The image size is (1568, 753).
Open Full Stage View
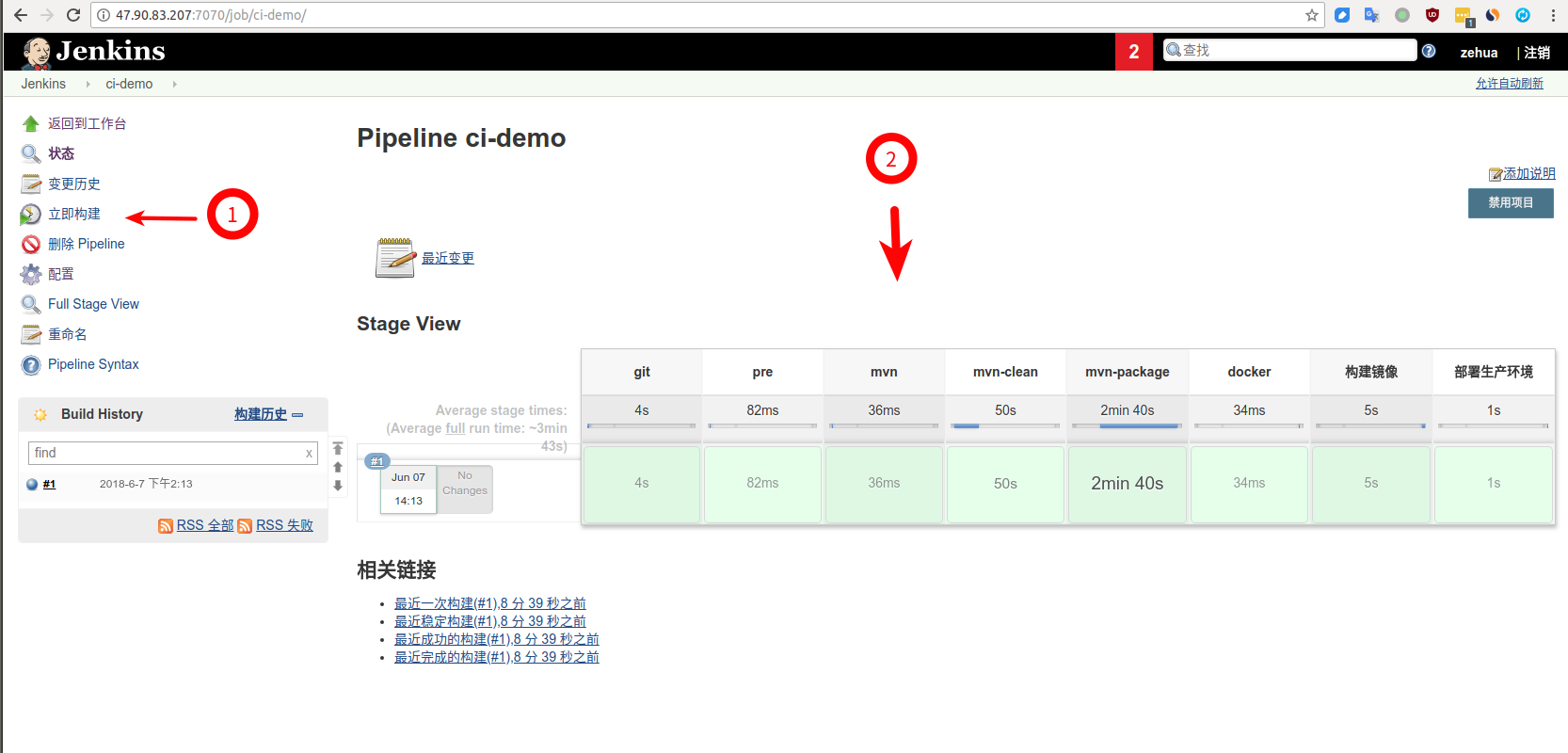pos(93,304)
